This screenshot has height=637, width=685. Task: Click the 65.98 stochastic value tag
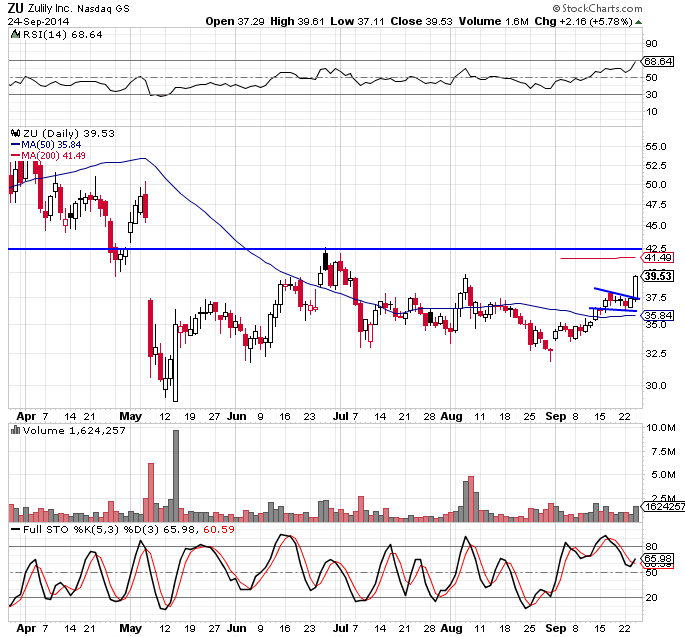pos(657,559)
